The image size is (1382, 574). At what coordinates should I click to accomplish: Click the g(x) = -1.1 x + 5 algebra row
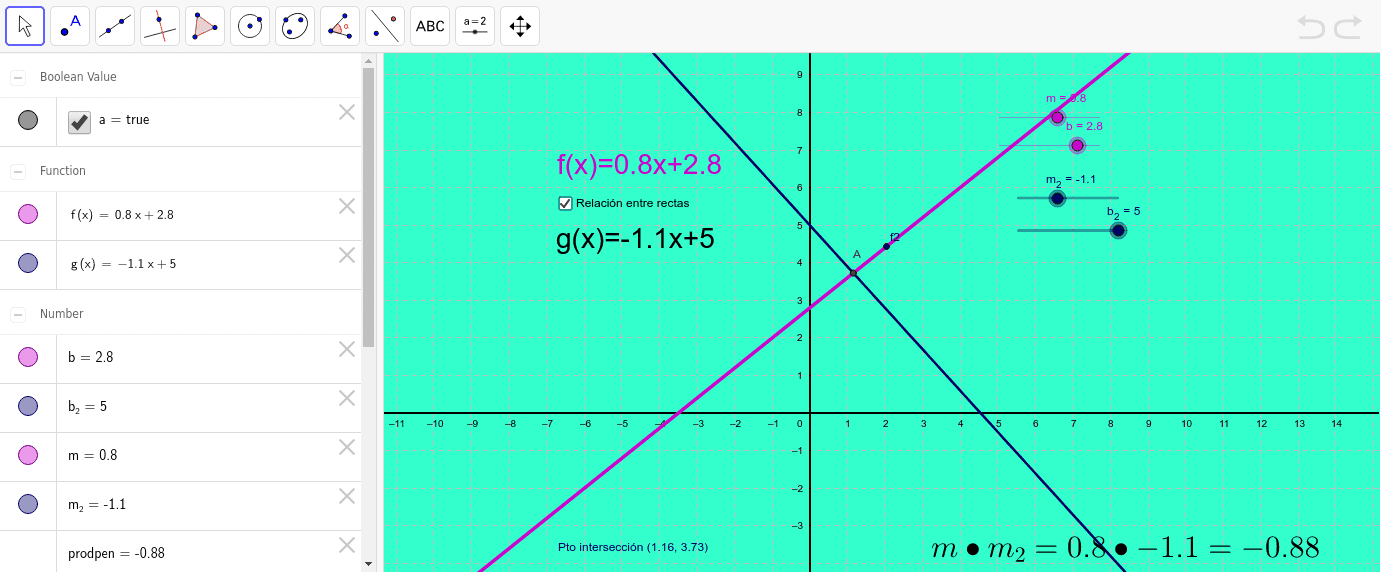(x=180, y=264)
